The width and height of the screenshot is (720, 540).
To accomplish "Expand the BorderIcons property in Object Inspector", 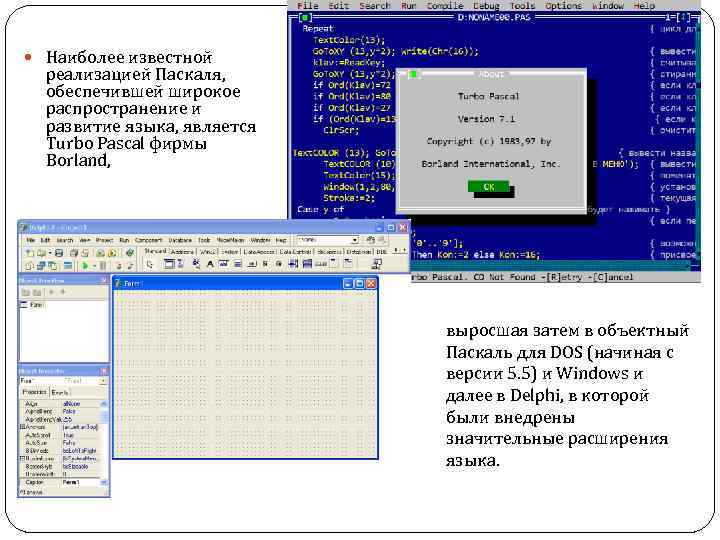I will [x=21, y=459].
